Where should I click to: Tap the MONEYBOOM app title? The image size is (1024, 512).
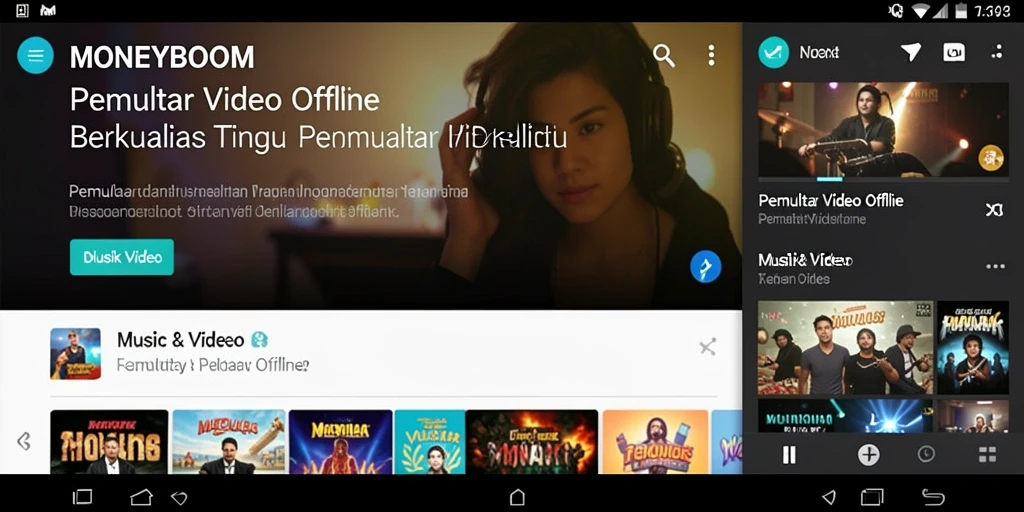(x=162, y=57)
